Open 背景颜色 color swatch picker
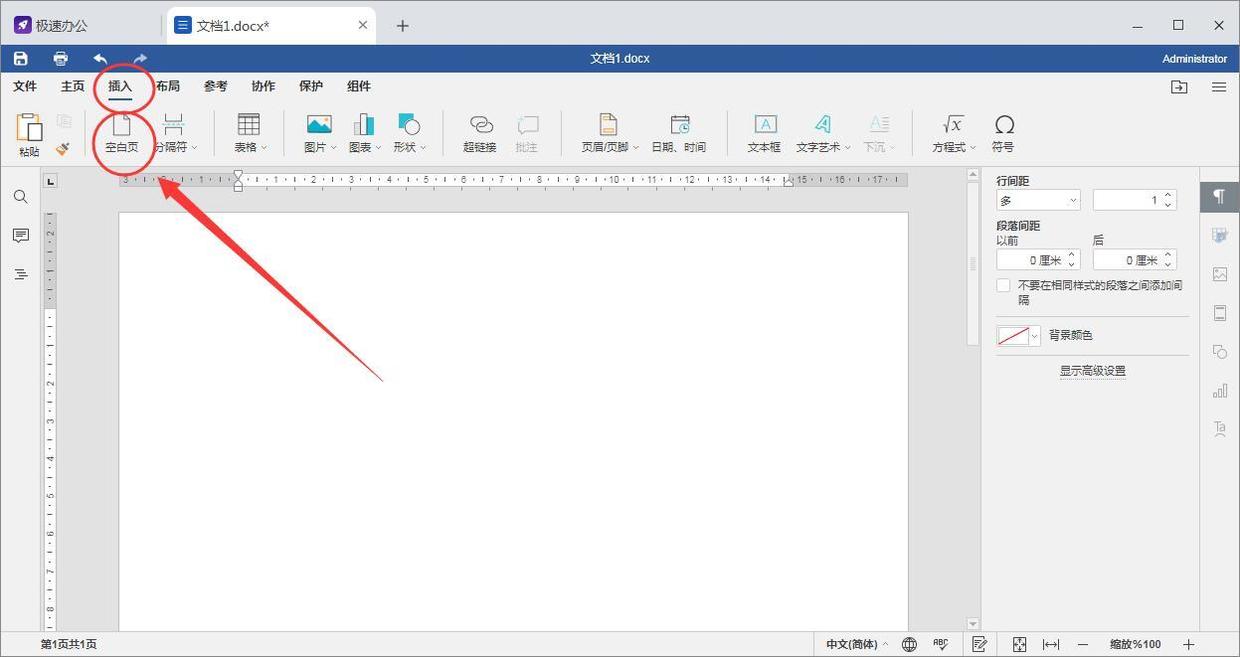Image resolution: width=1240 pixels, height=657 pixels. click(x=1019, y=336)
